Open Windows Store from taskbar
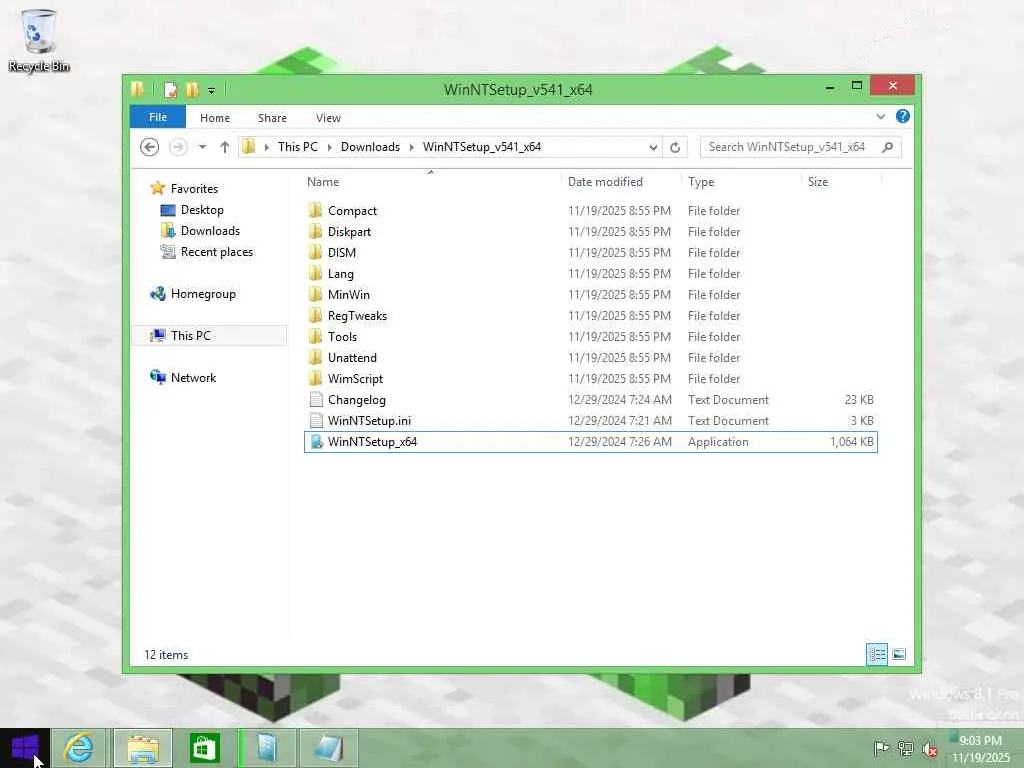 pos(204,748)
